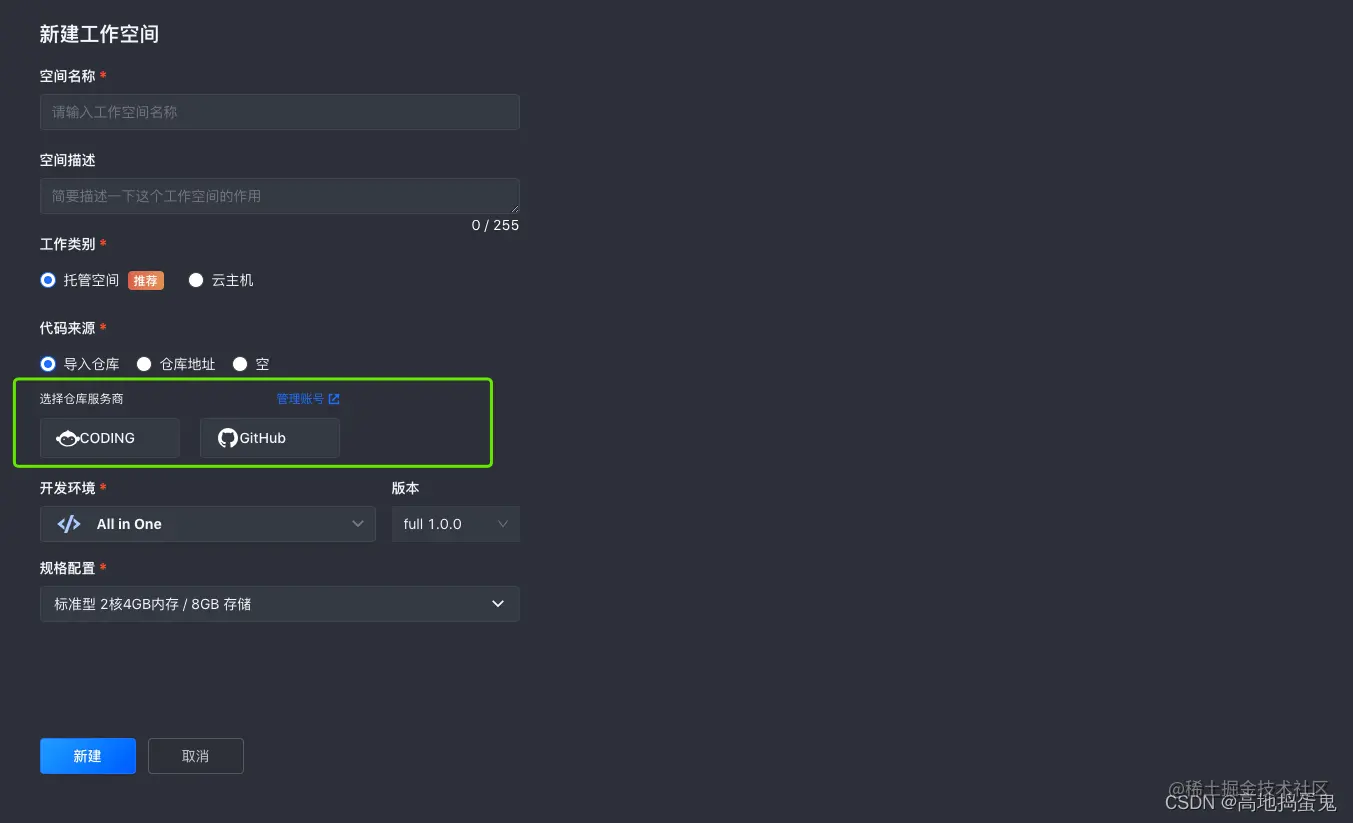
Task: Choose CODING as repository provider
Action: tap(110, 438)
